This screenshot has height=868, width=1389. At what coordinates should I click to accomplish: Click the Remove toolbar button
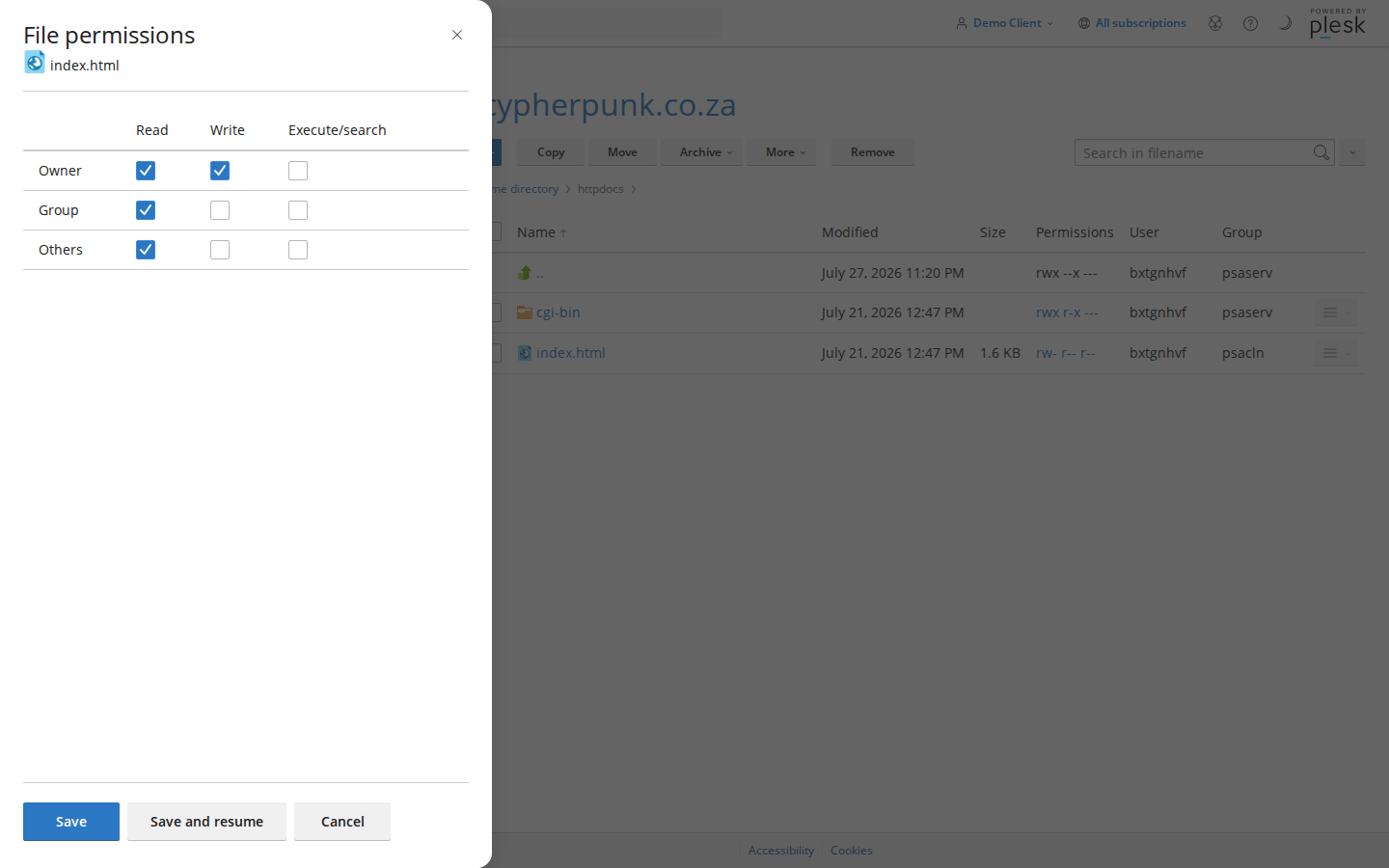[x=873, y=152]
